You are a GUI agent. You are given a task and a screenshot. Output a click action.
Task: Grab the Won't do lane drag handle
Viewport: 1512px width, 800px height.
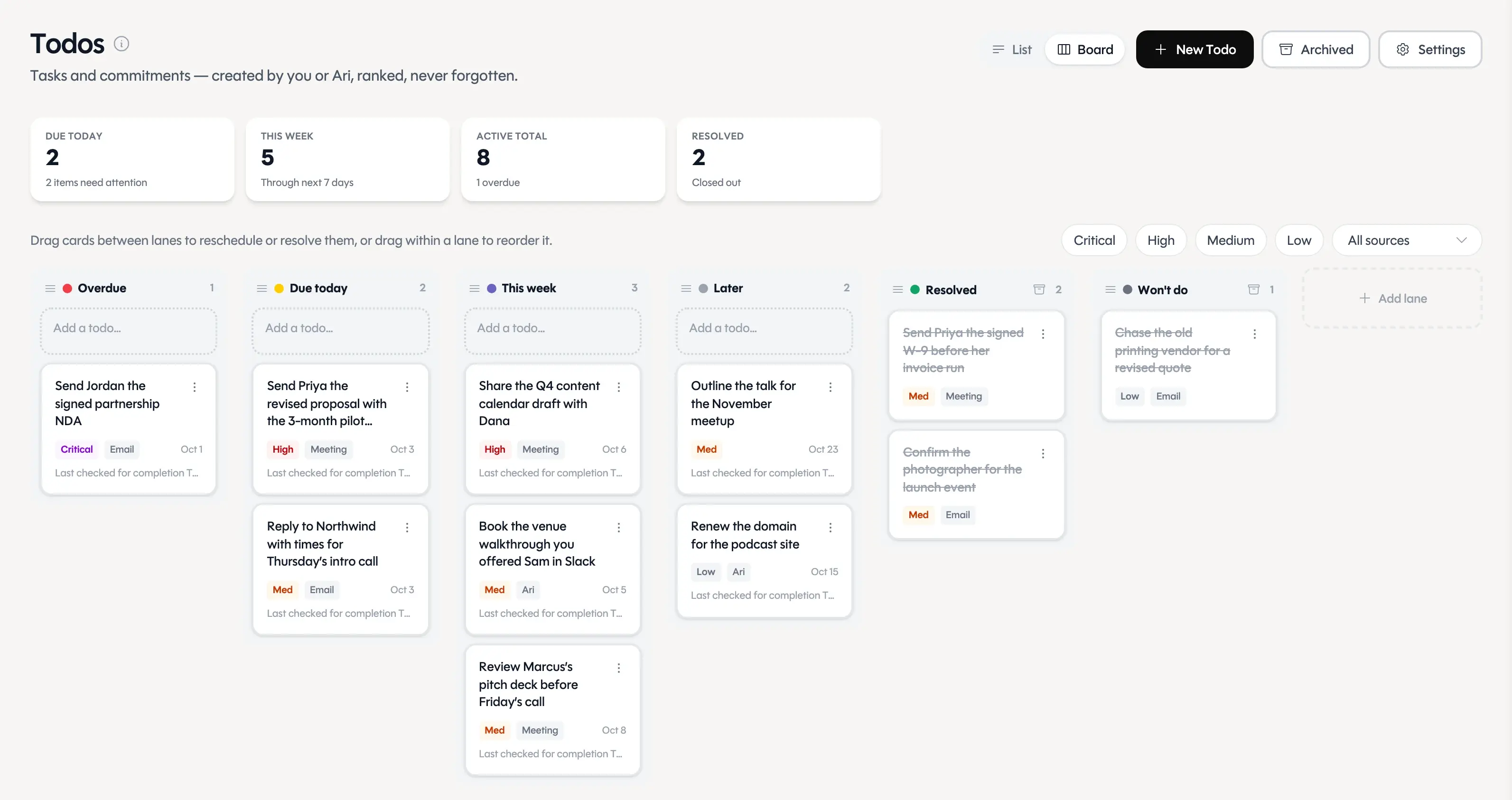(x=1111, y=289)
